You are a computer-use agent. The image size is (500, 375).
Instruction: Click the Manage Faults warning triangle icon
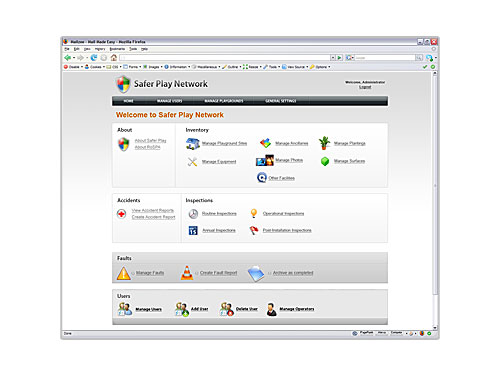click(x=123, y=273)
